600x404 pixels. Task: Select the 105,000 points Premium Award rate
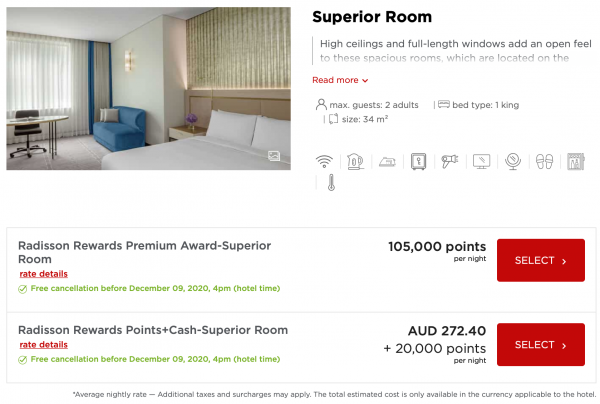click(x=540, y=260)
